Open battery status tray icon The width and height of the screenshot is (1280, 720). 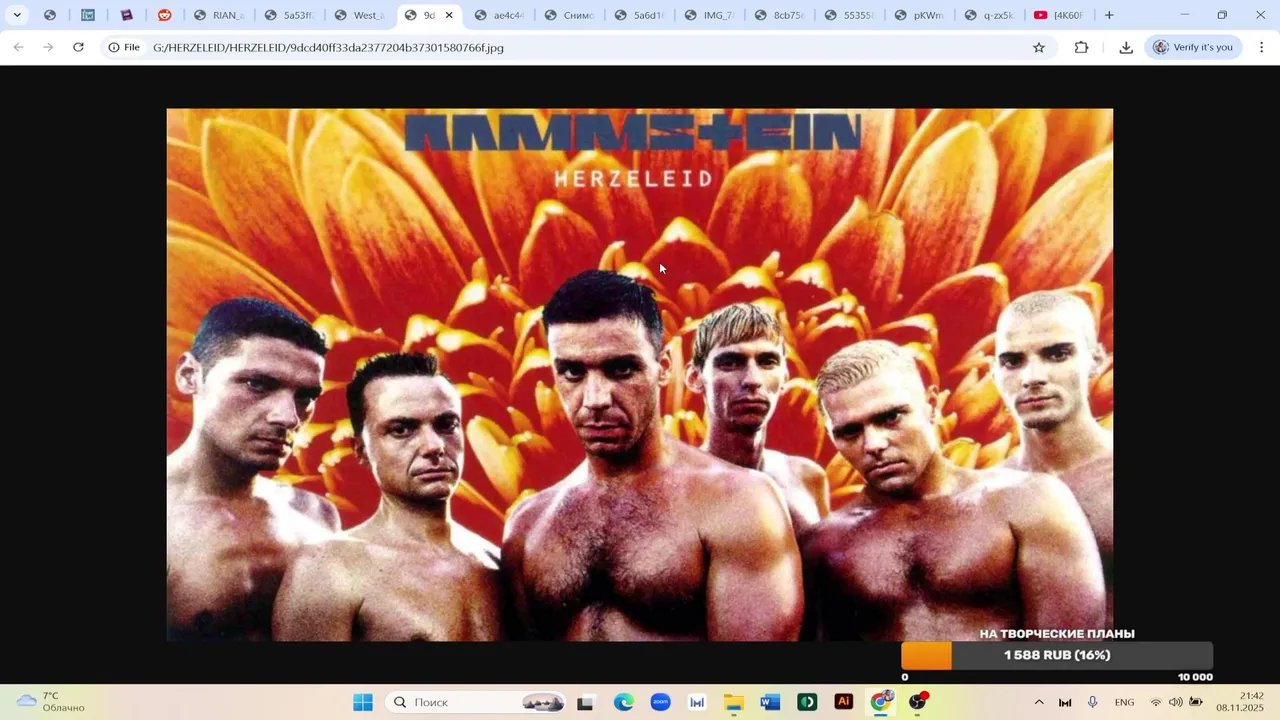click(x=1196, y=702)
